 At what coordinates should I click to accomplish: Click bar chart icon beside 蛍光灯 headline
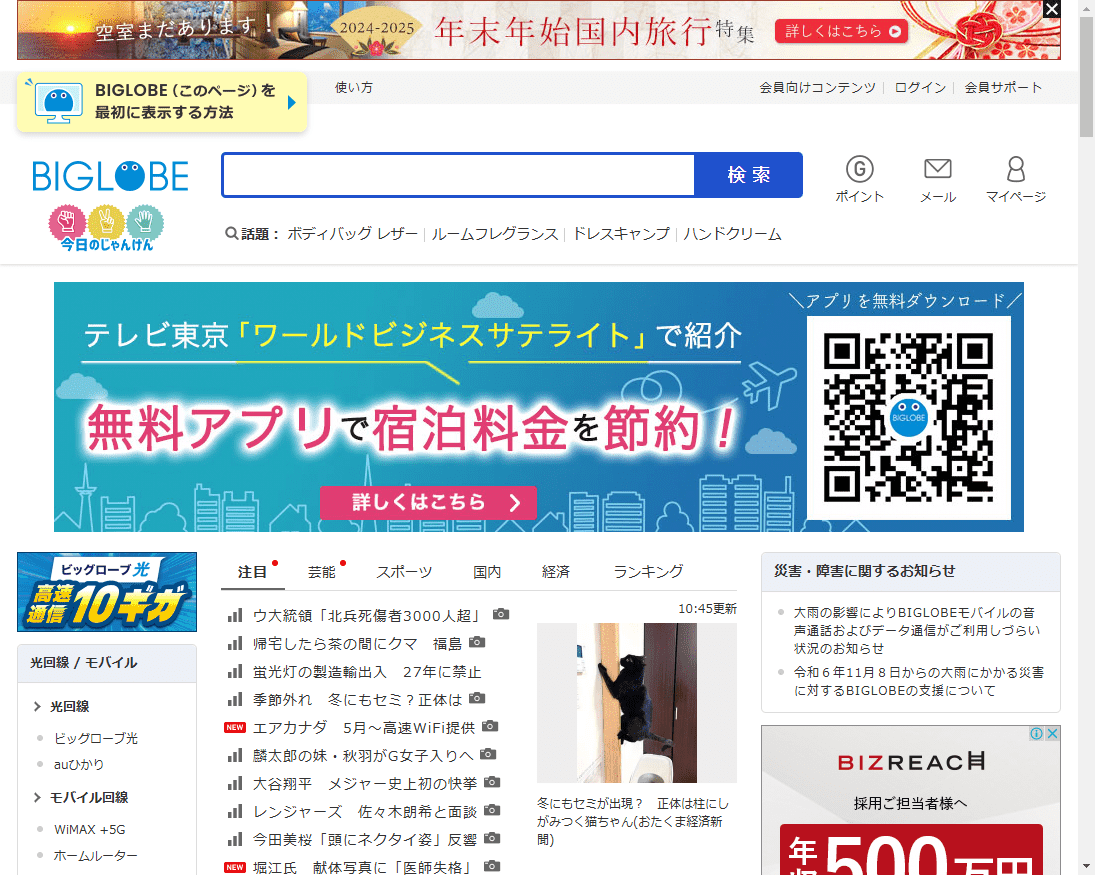(x=235, y=672)
